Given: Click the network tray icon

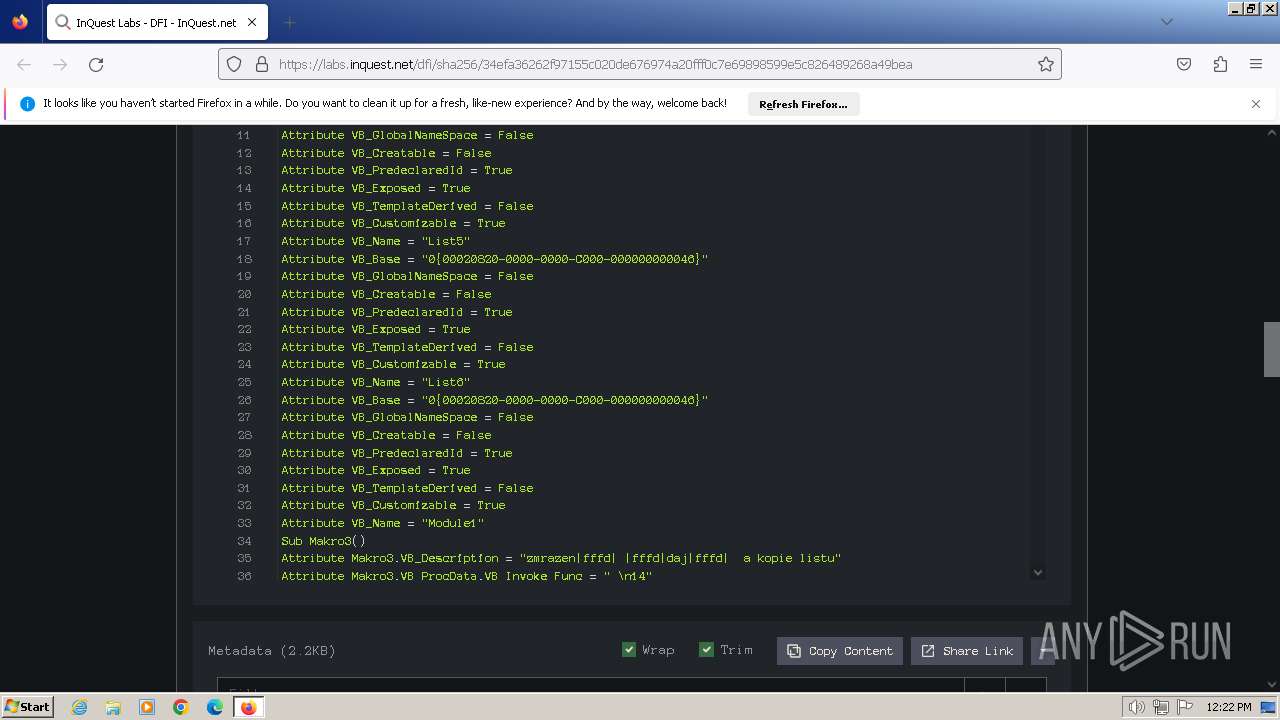Looking at the screenshot, I should (1161, 707).
